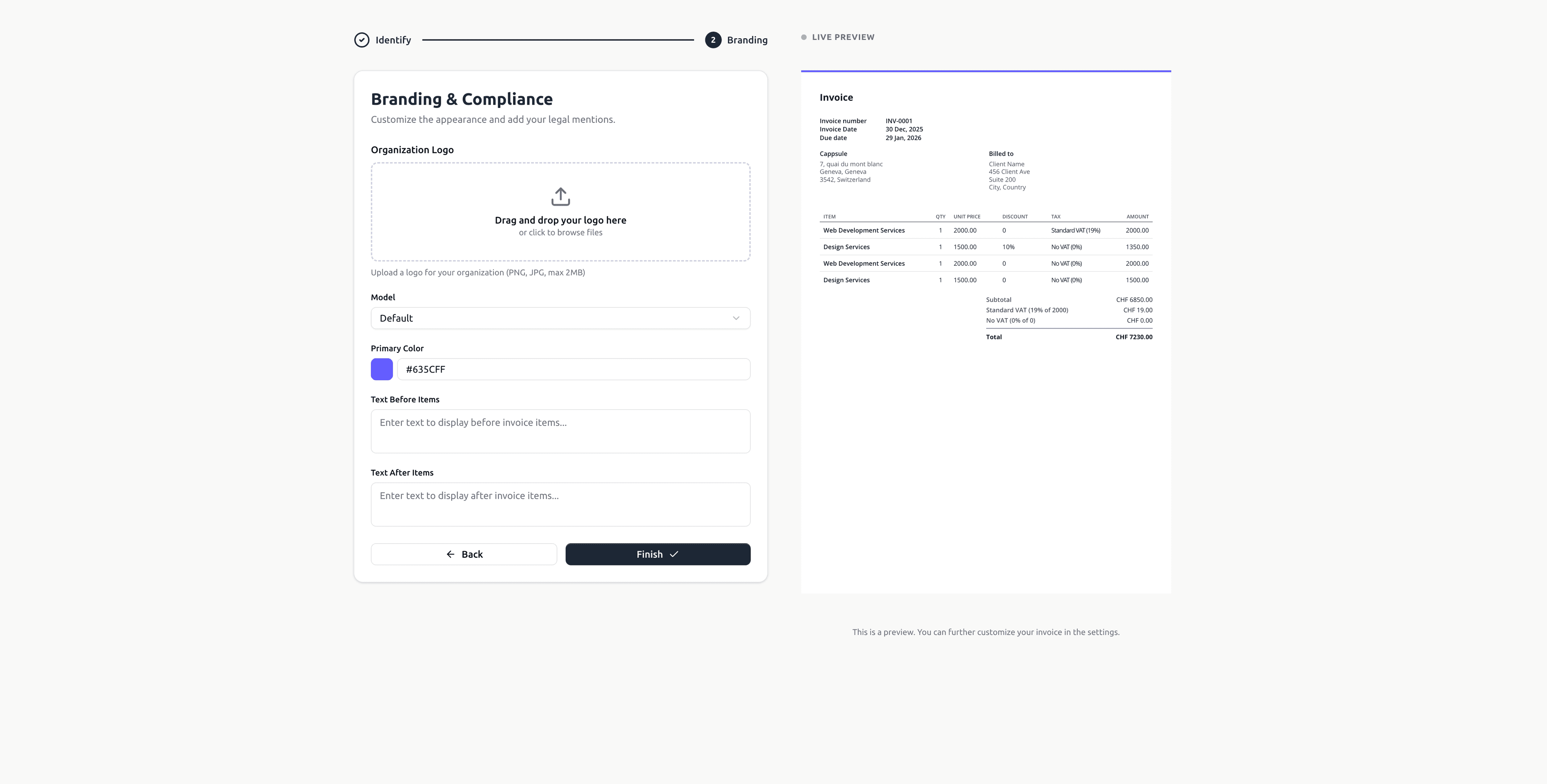This screenshot has width=1547, height=784.
Task: Click the Finish button
Action: click(x=657, y=554)
